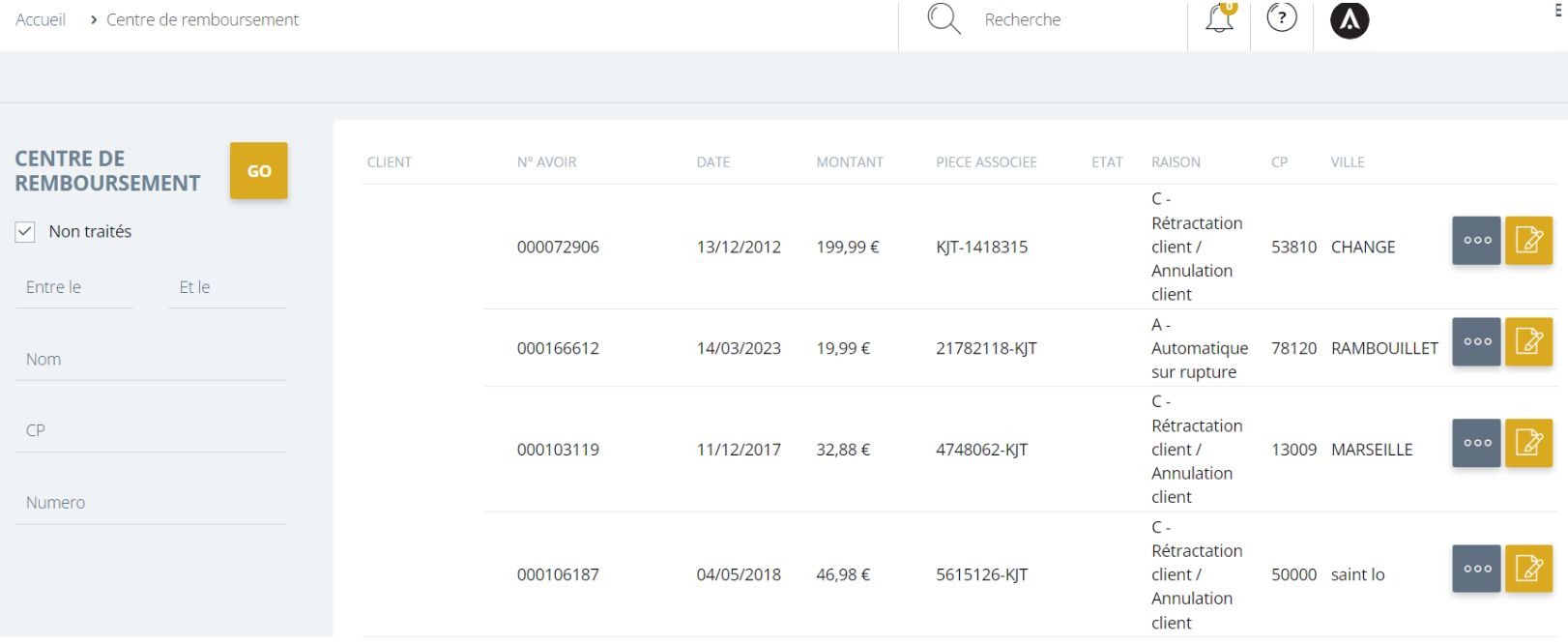The width and height of the screenshot is (1568, 644).
Task: Focus the Nom filter field
Action: 151,360
